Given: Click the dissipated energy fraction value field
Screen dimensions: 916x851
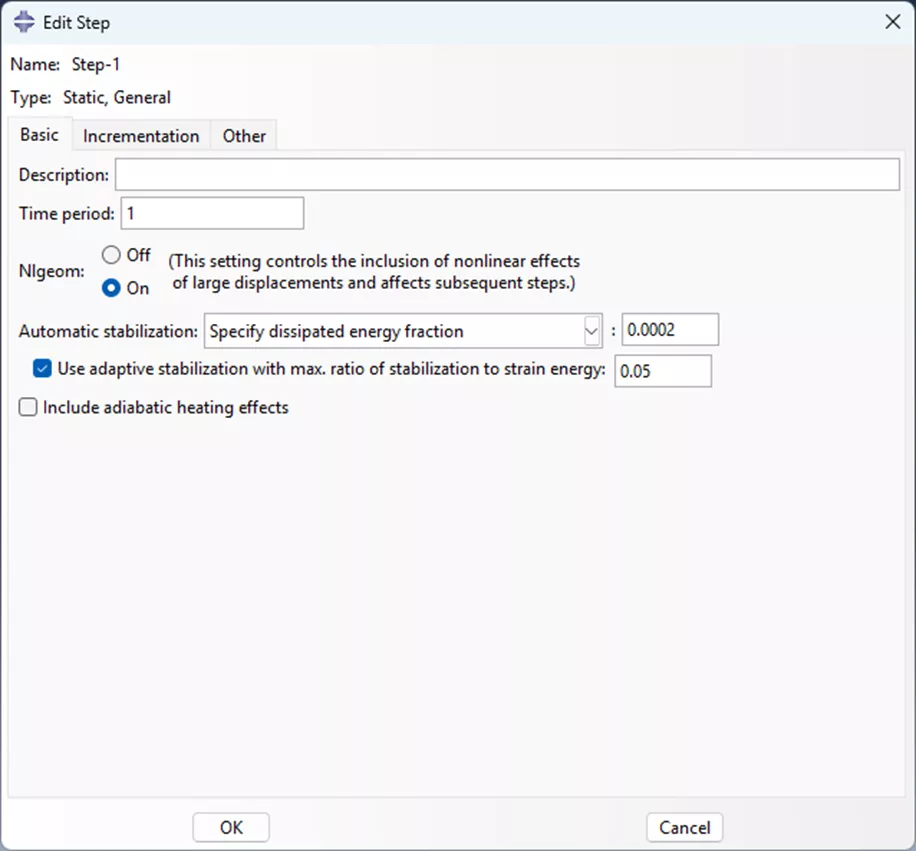Looking at the screenshot, I should tap(669, 331).
